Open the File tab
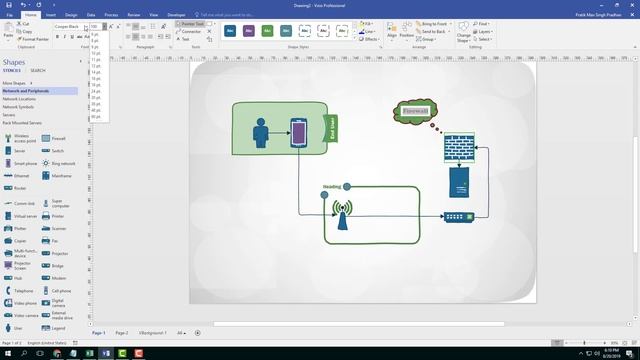 click(x=9, y=15)
